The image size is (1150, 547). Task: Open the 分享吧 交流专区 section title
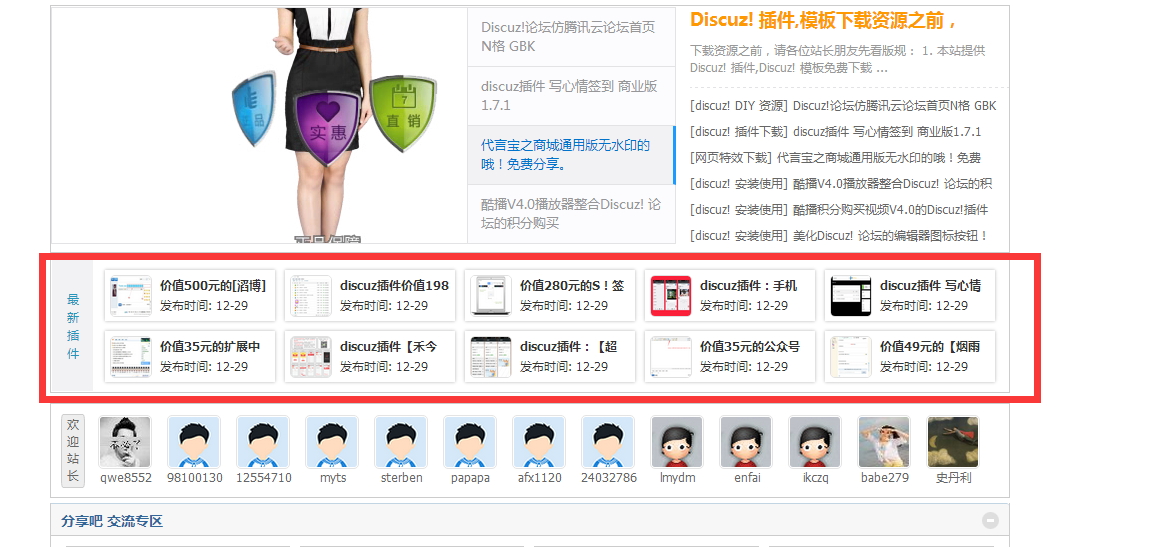tap(111, 521)
